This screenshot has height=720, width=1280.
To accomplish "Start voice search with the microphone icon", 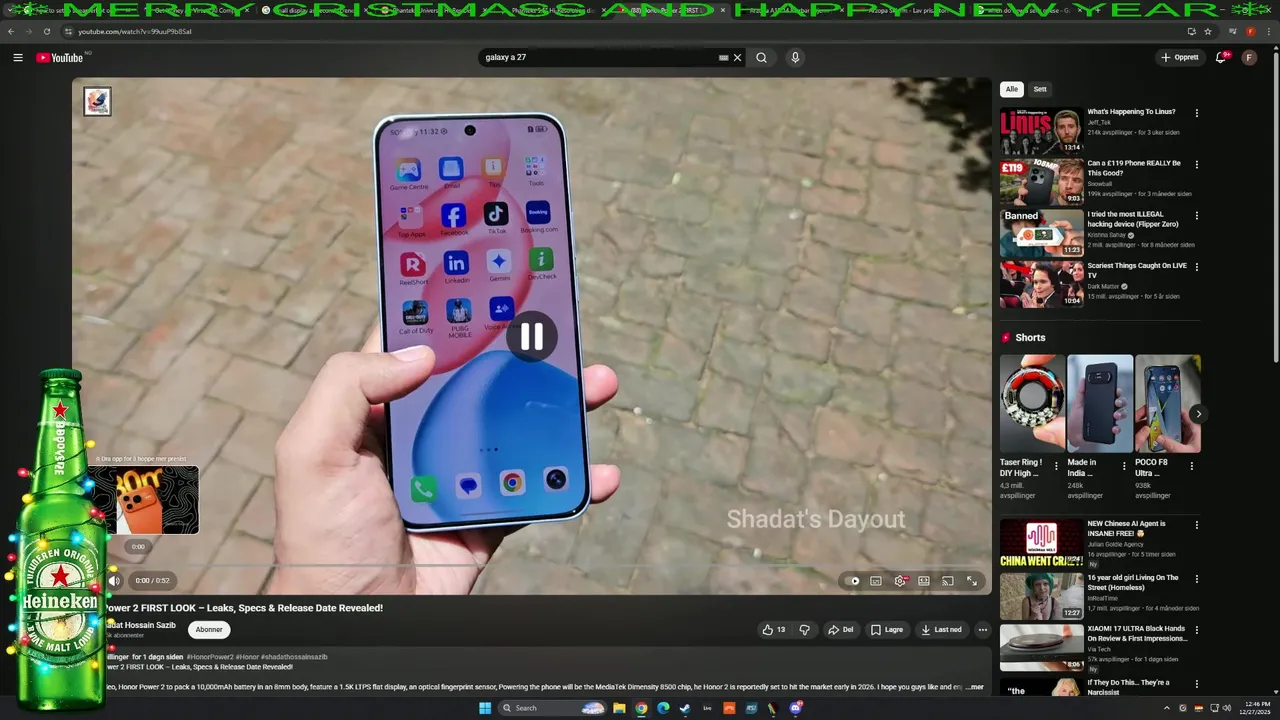I will (x=795, y=58).
